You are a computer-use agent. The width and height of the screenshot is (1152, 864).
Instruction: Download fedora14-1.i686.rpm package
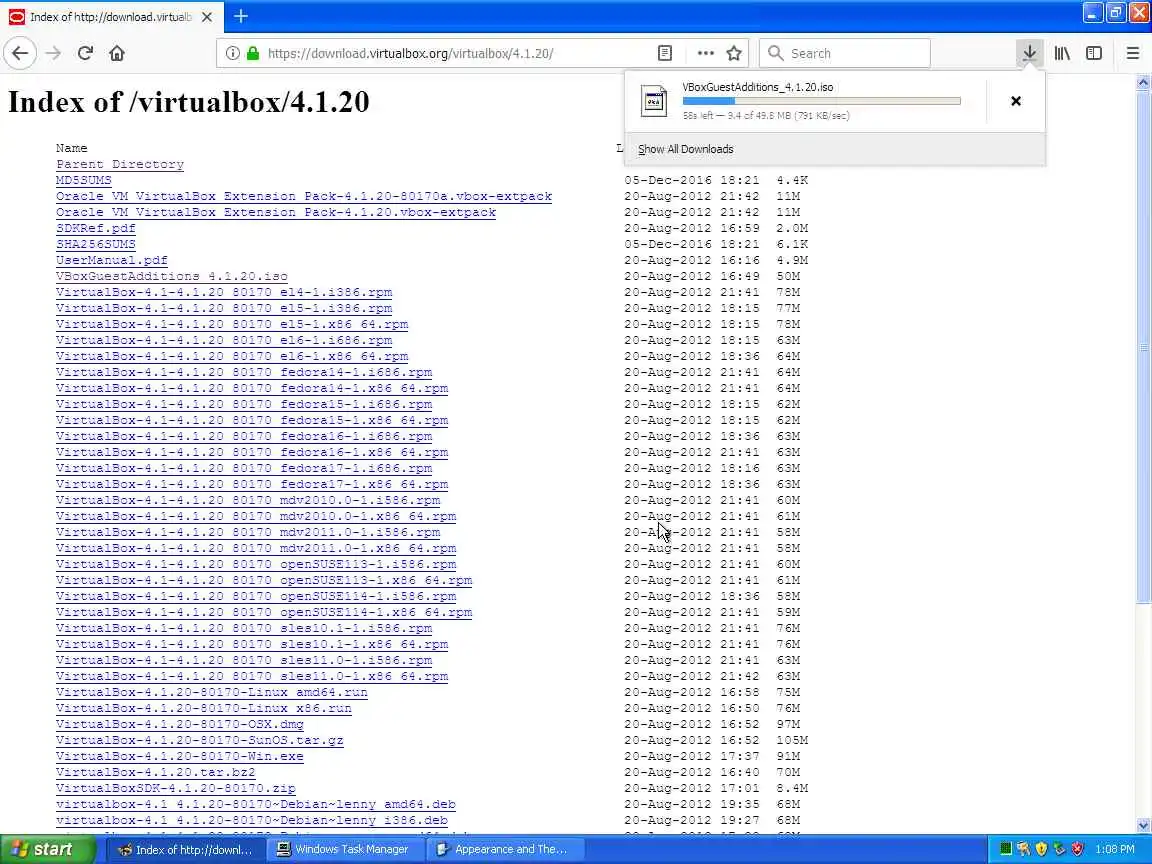click(244, 372)
